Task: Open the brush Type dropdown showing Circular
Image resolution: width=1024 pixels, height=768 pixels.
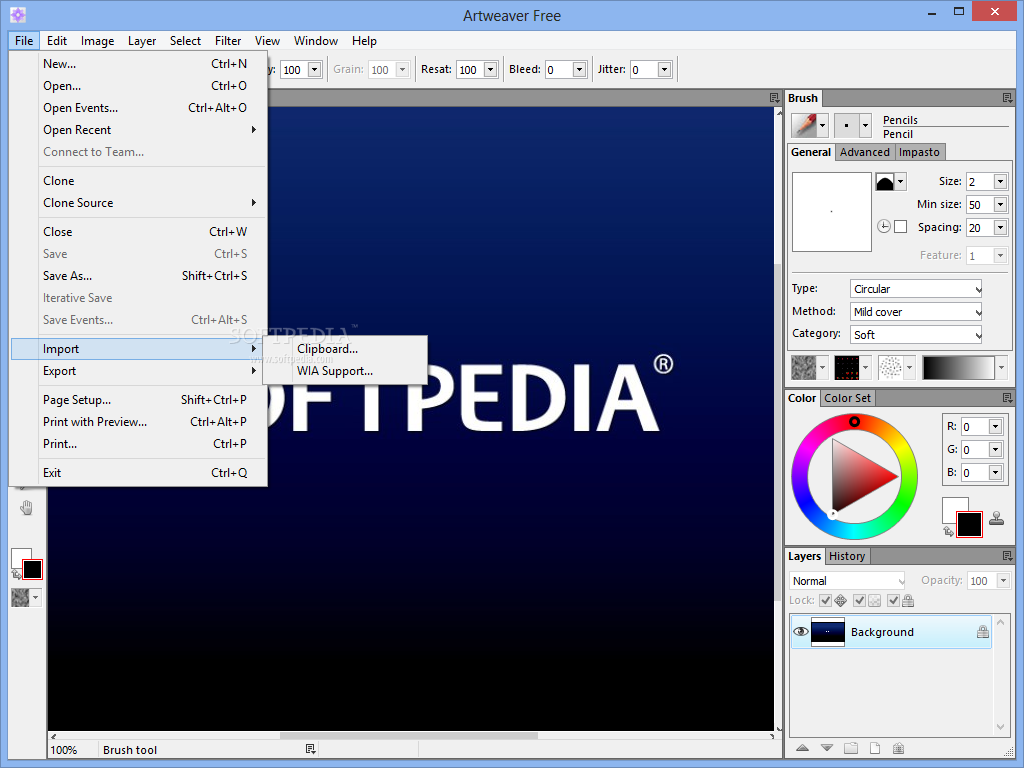Action: pyautogui.click(x=916, y=289)
